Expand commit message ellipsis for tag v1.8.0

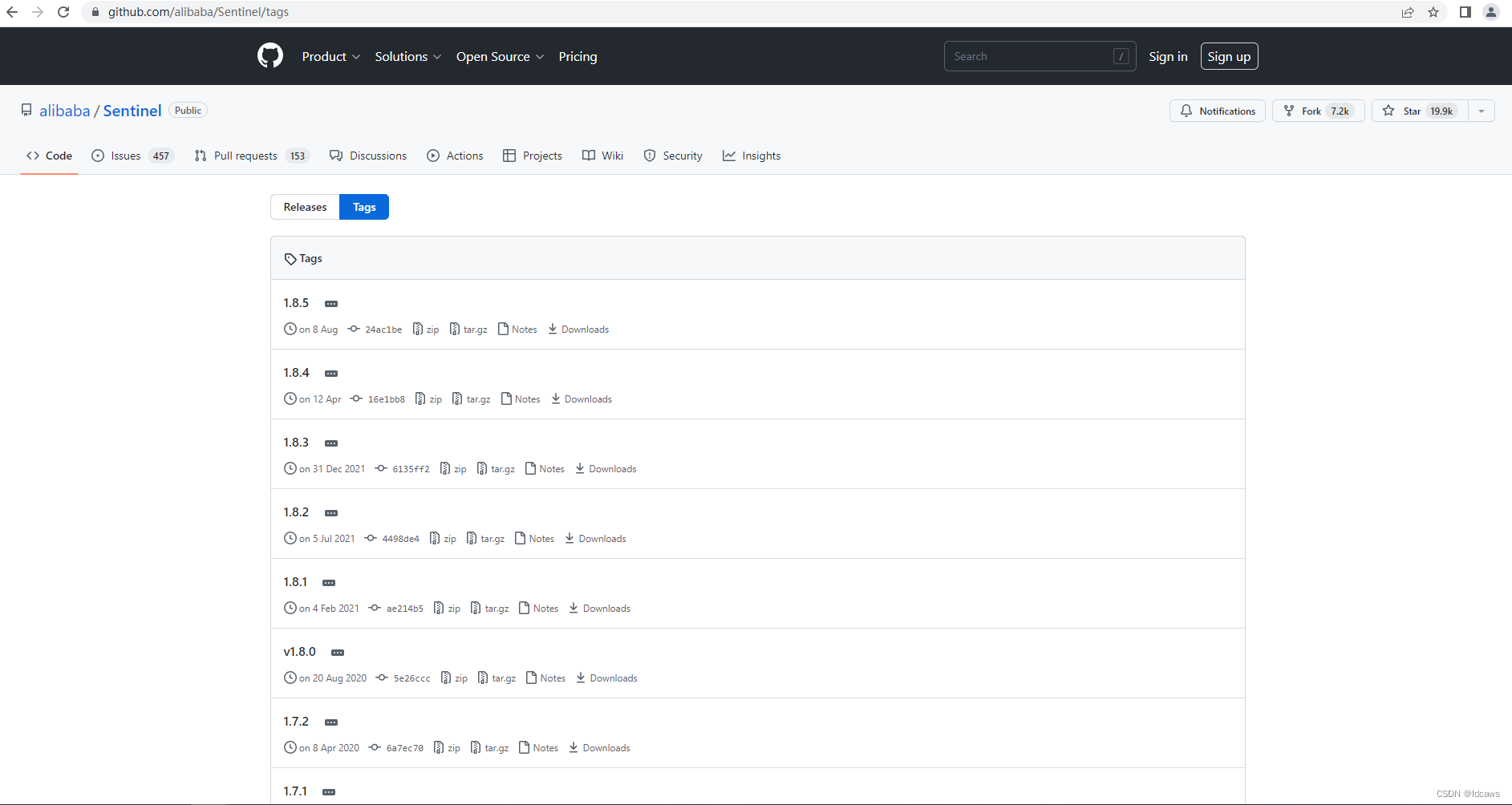pos(338,653)
